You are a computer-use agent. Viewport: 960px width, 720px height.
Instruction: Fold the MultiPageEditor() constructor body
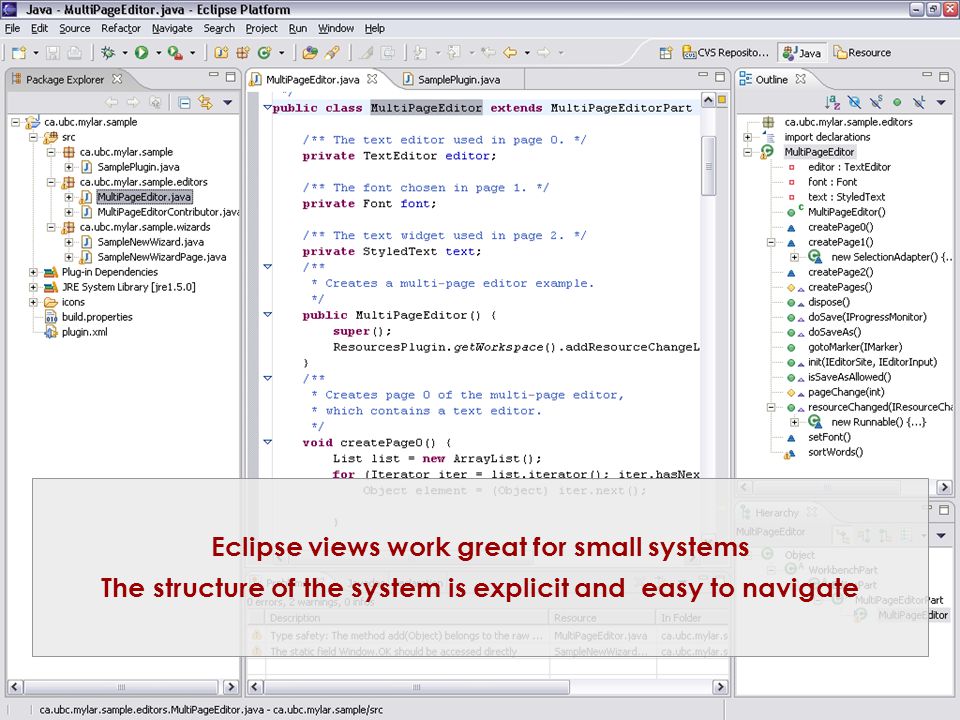tap(268, 315)
